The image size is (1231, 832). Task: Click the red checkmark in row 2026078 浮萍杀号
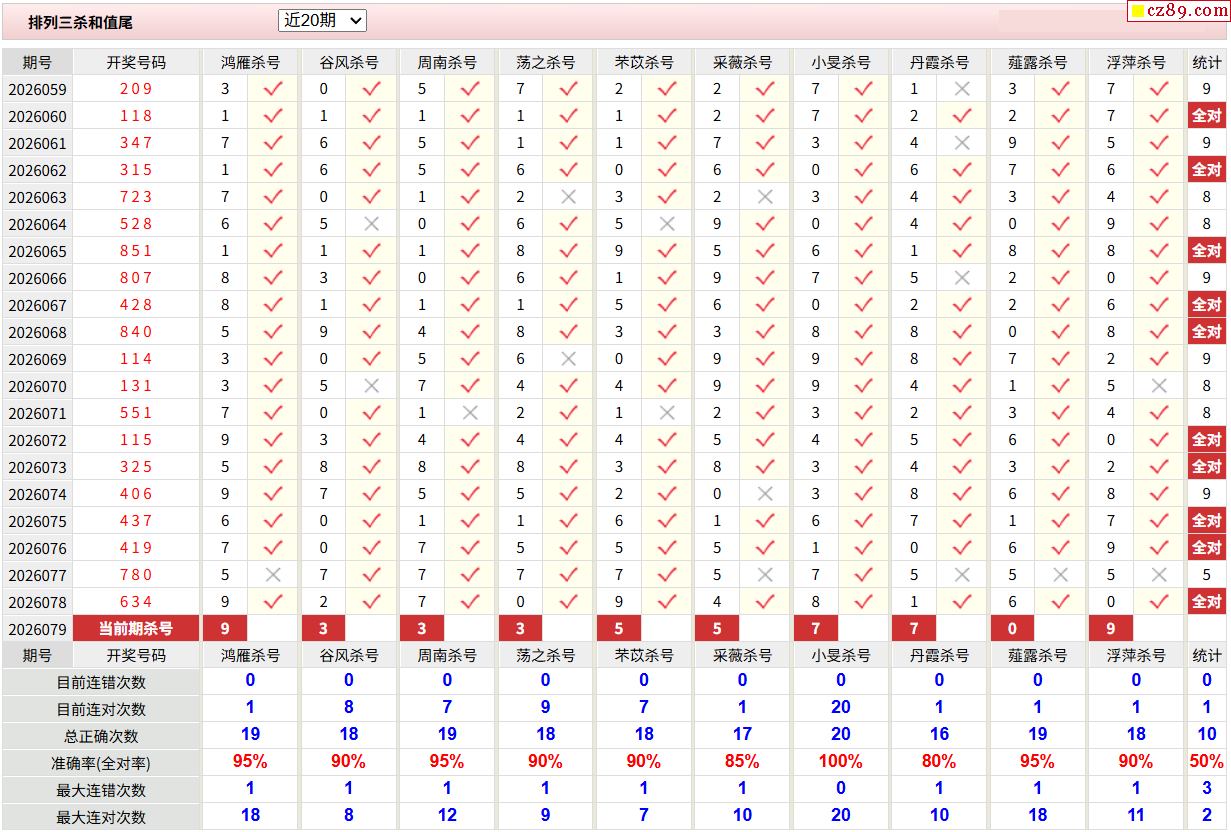(x=1159, y=602)
